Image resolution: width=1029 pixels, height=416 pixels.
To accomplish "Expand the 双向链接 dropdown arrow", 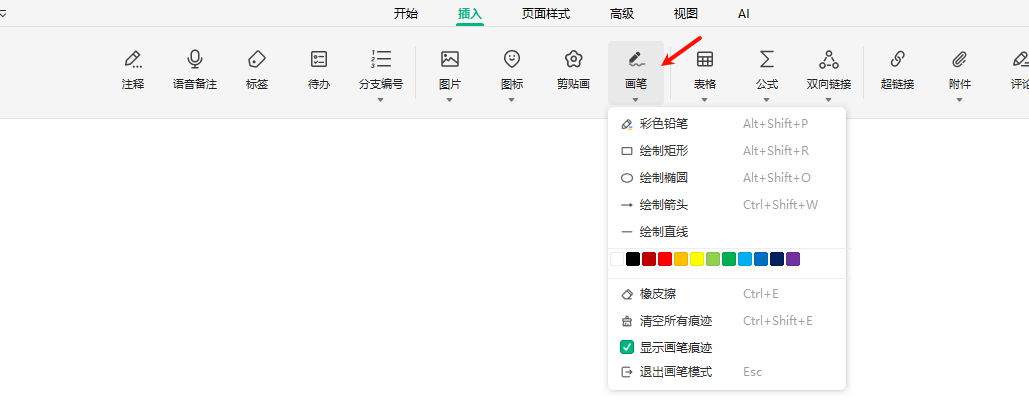I will click(828, 100).
